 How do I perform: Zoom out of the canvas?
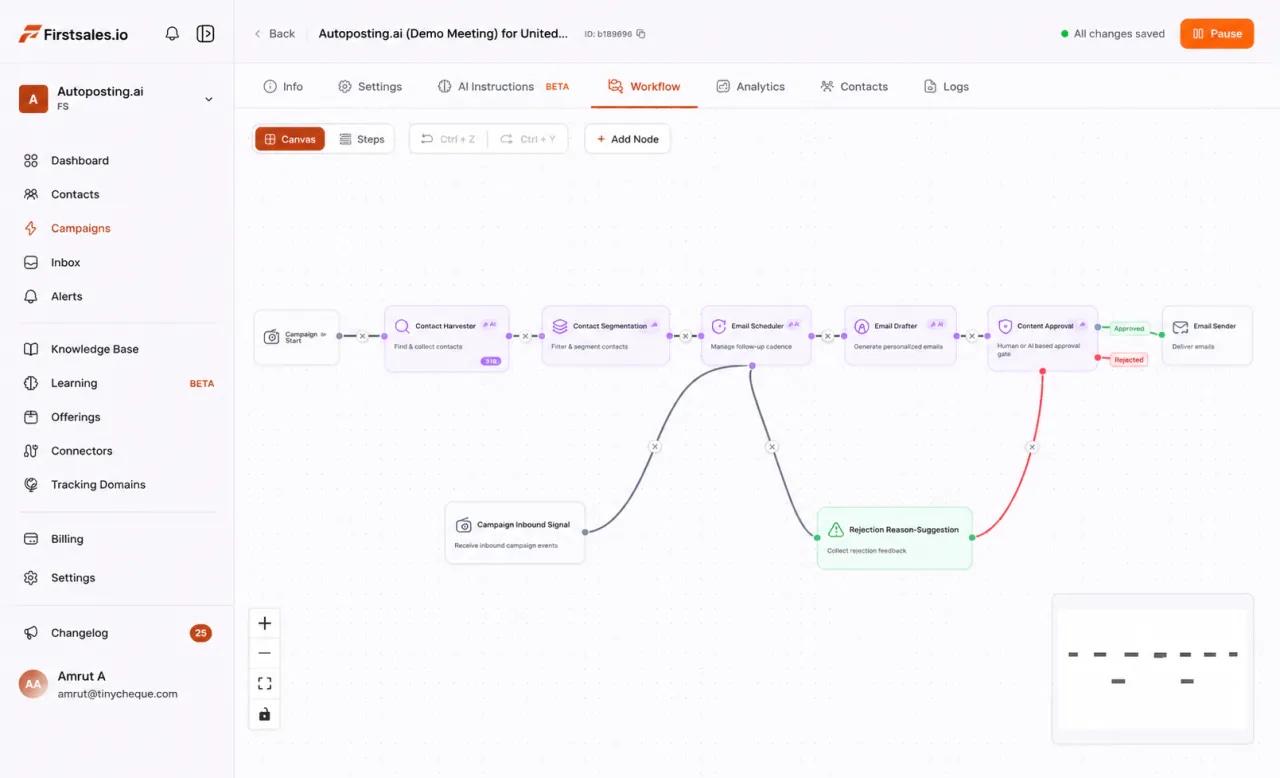264,653
